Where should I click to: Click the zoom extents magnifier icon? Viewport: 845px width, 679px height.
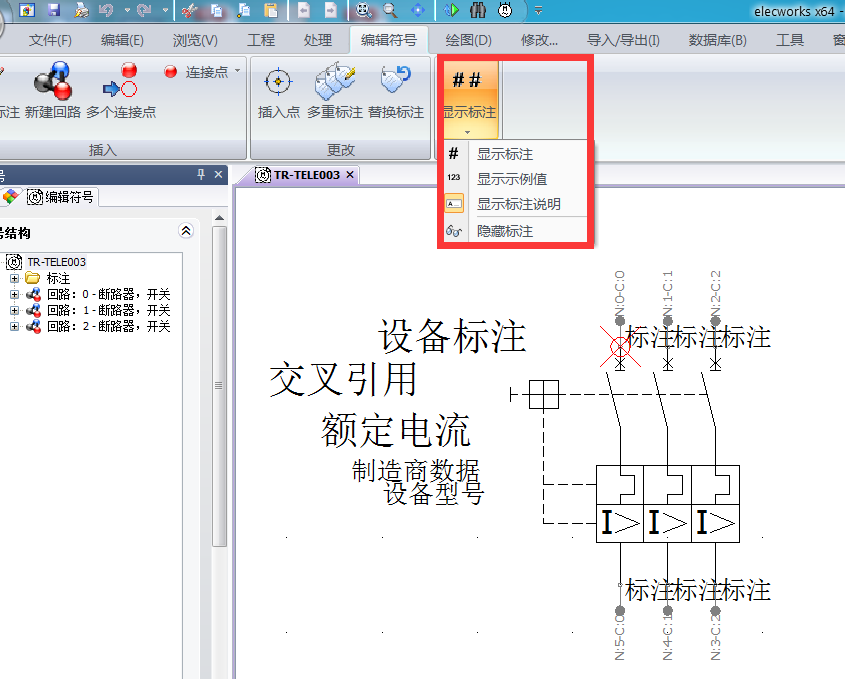[x=363, y=10]
